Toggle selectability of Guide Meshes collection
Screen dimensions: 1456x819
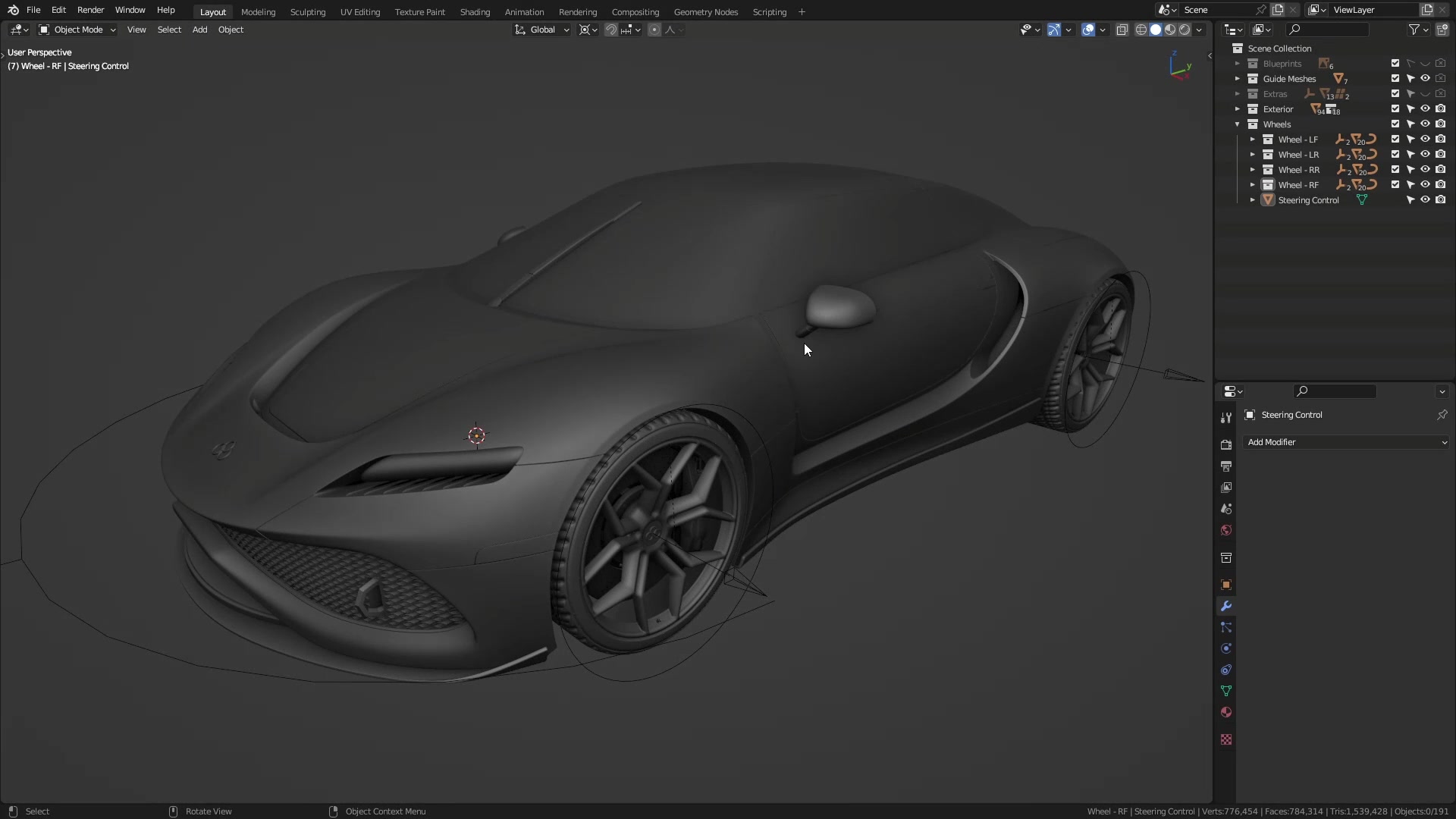[1410, 79]
